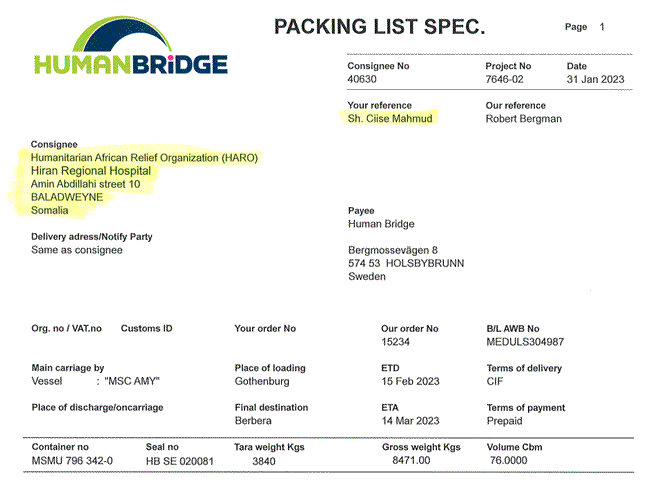
Task: Select container number MSMU 796 342-0
Action: 72,461
